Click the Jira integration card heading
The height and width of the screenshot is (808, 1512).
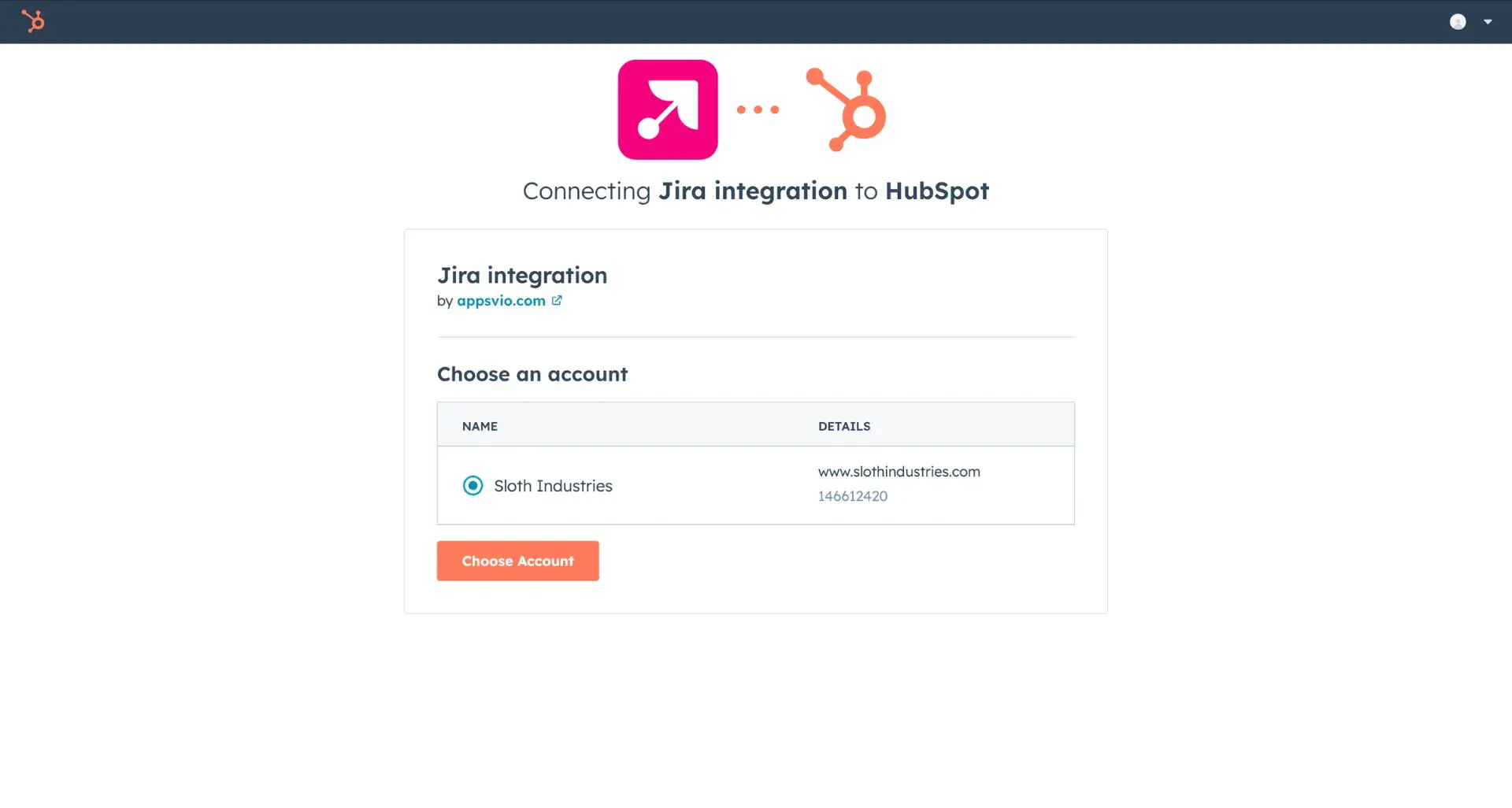click(522, 275)
